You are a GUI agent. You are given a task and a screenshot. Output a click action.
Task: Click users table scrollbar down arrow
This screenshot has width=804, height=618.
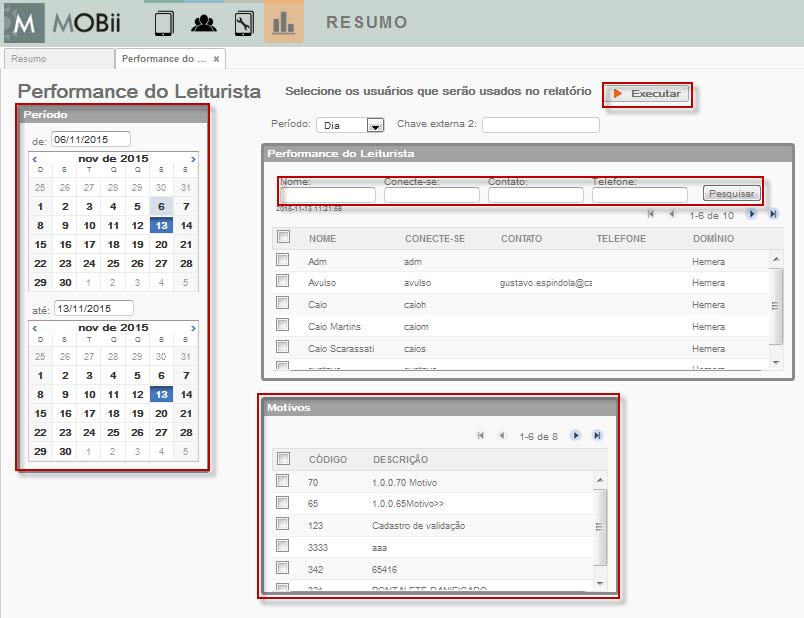[x=776, y=363]
